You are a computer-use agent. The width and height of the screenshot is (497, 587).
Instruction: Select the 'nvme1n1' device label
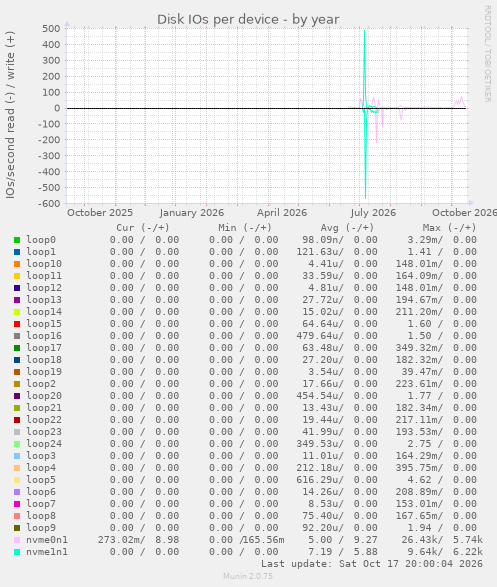tap(47, 552)
